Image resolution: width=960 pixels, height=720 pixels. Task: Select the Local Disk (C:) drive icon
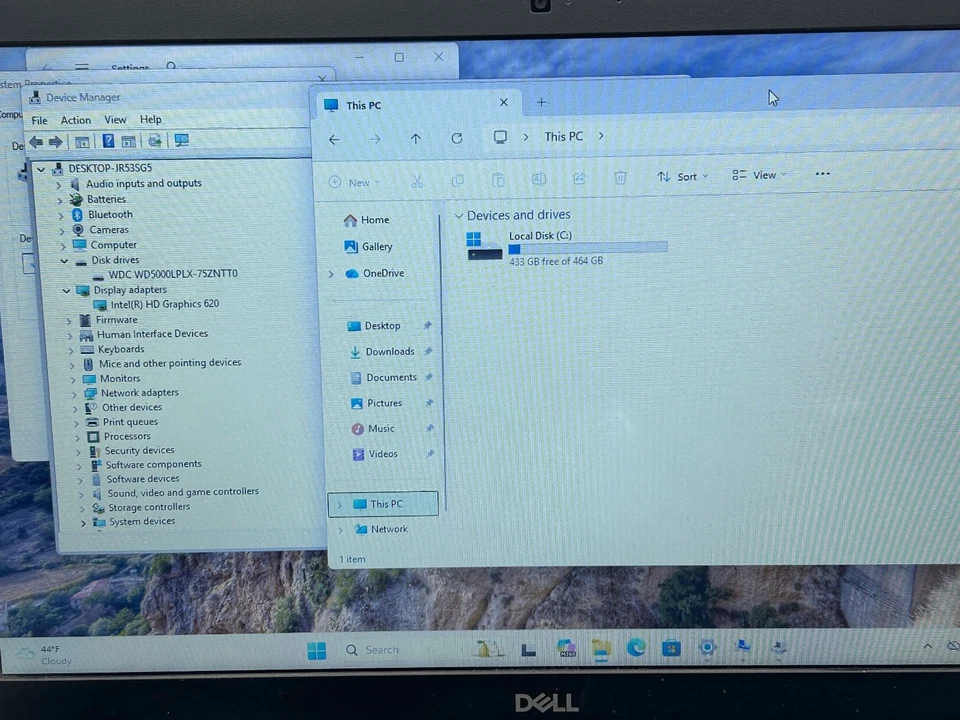click(x=484, y=246)
